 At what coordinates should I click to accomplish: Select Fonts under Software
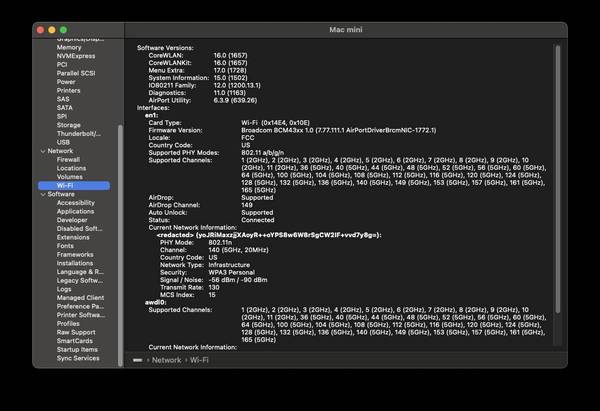point(65,246)
